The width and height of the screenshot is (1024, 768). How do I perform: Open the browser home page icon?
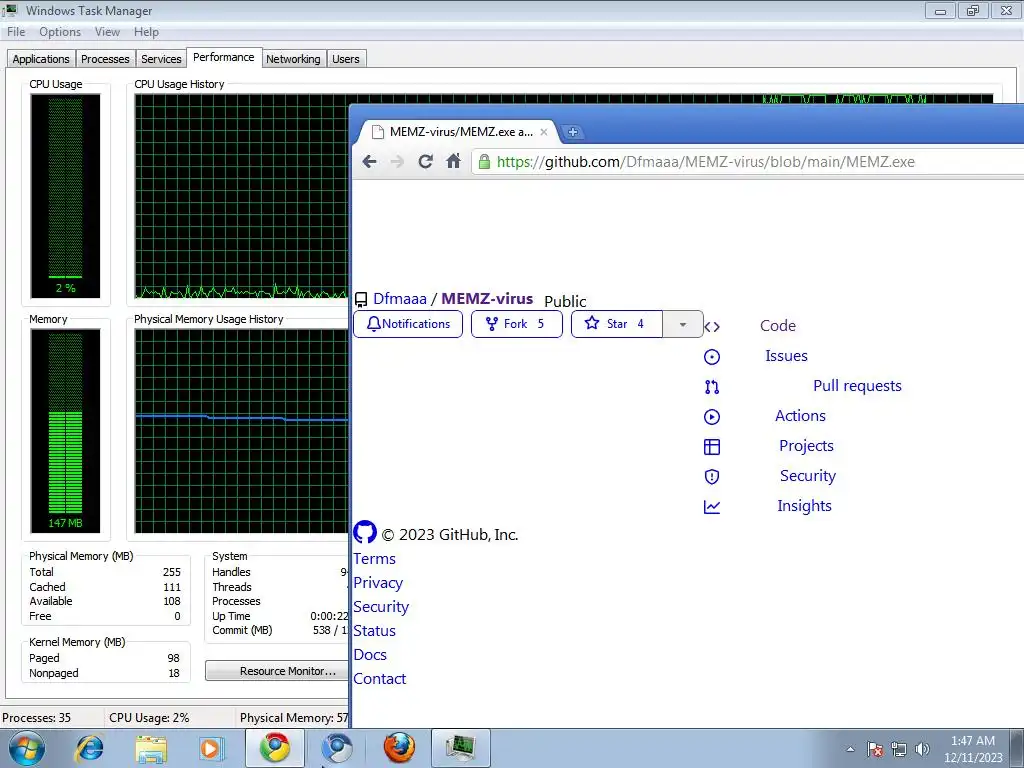(453, 161)
